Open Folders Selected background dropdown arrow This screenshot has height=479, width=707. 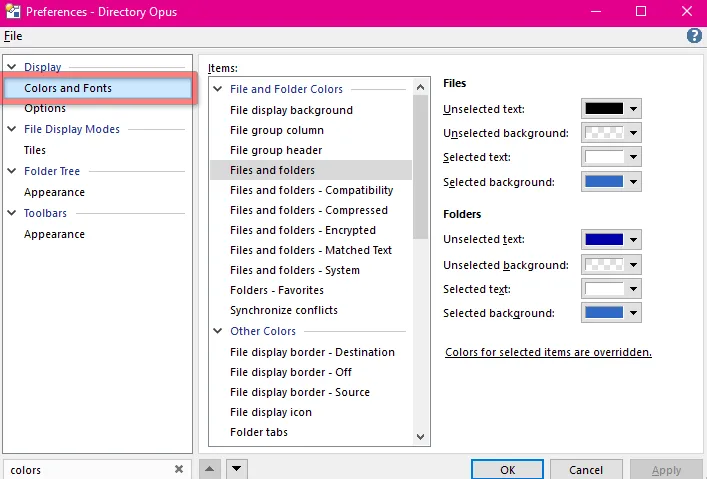click(634, 313)
